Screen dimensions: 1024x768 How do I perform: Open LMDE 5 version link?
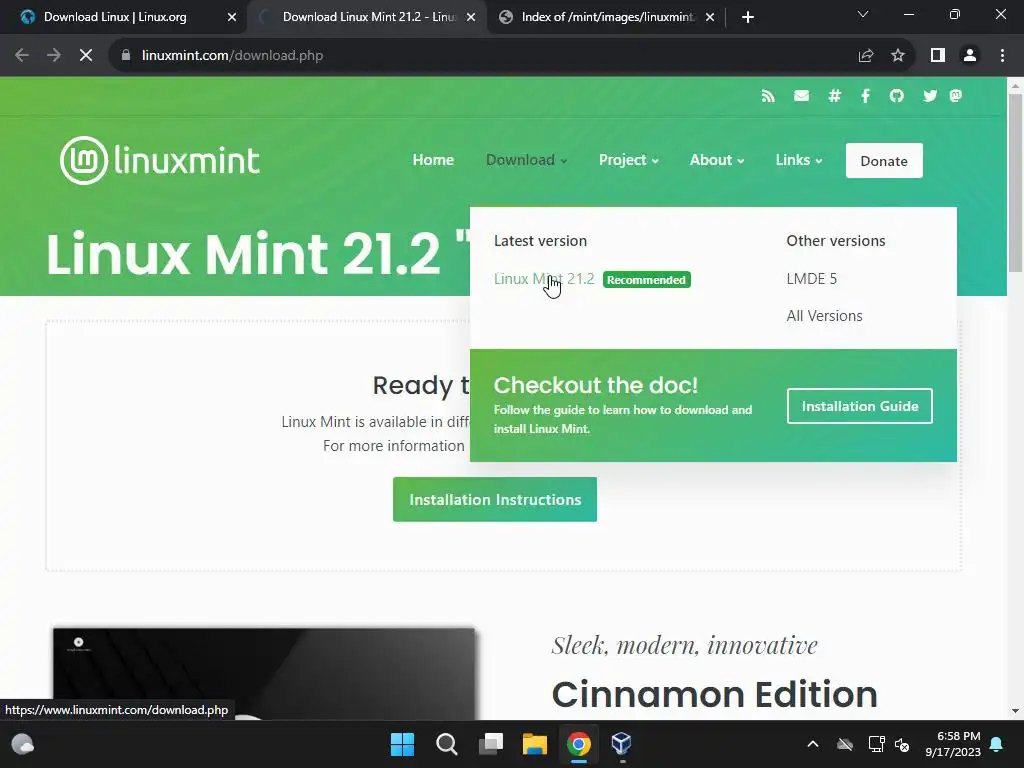click(x=811, y=279)
